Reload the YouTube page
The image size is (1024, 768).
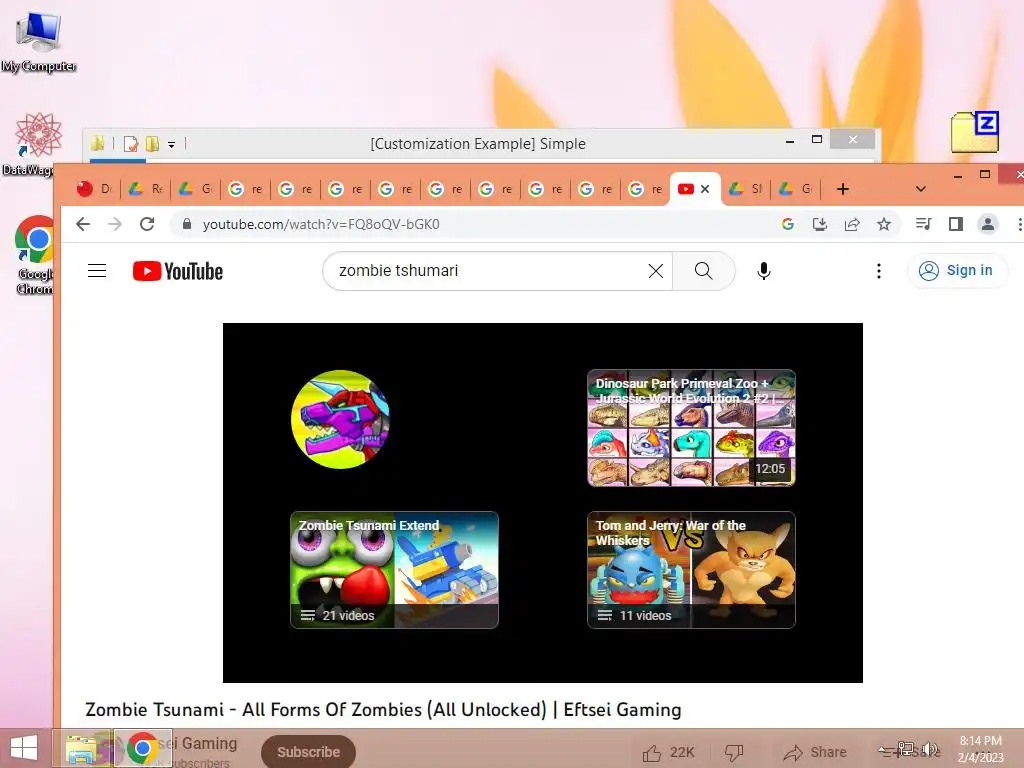[x=148, y=225]
